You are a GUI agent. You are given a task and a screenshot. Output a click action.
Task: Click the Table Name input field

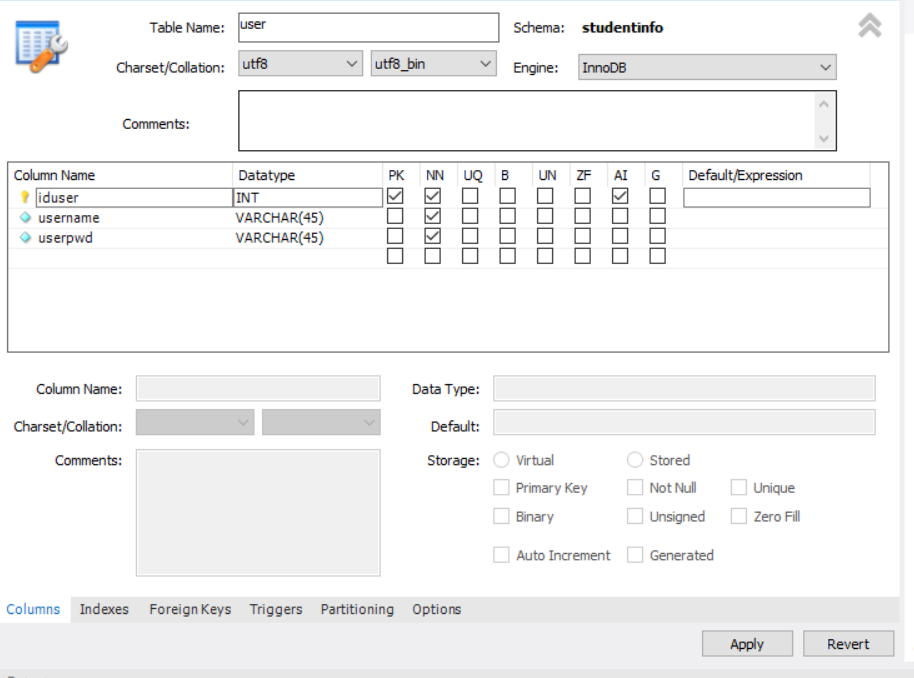coord(368,27)
